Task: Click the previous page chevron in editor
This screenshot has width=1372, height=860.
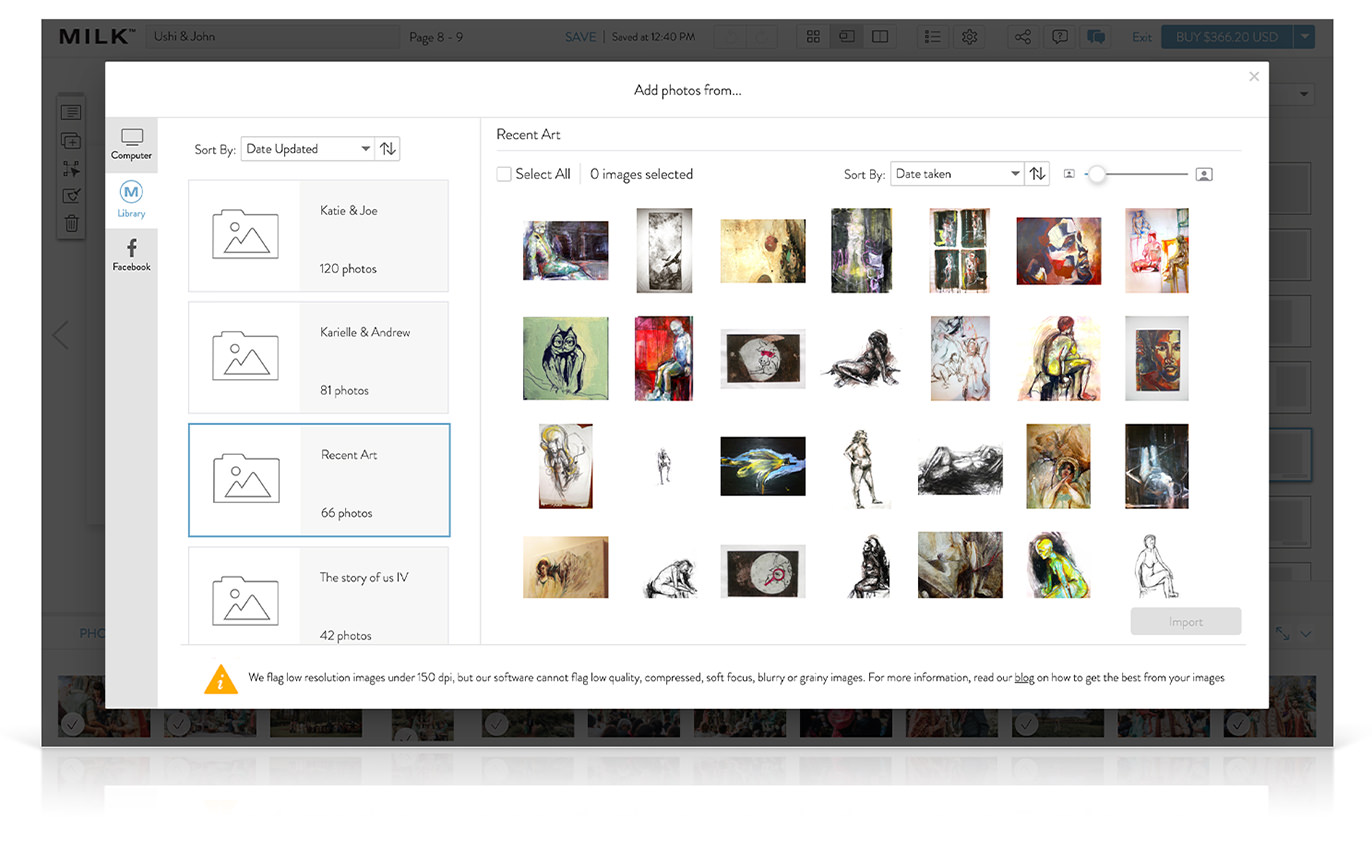Action: coord(60,334)
